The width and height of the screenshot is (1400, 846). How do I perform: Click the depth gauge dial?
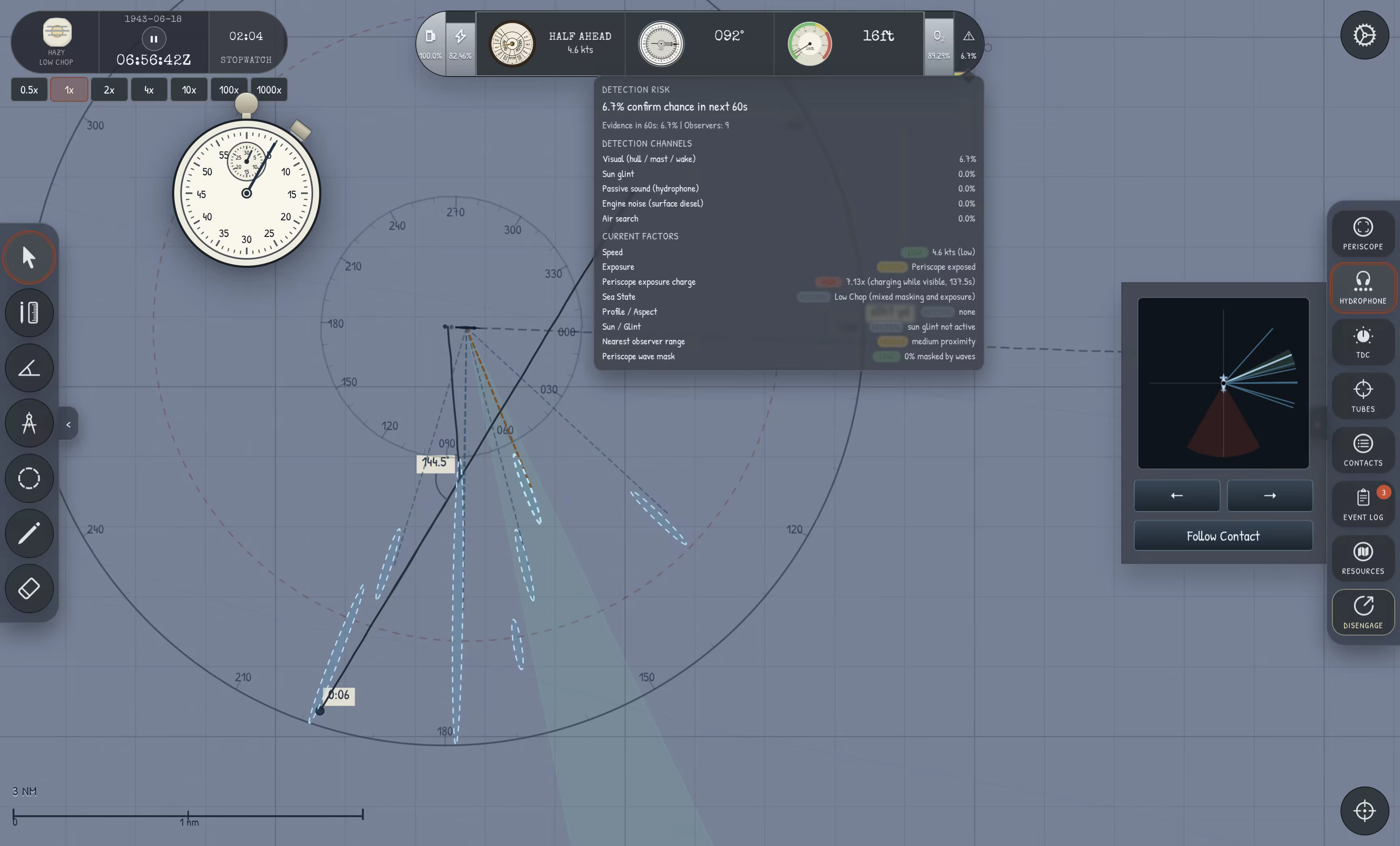[x=810, y=44]
